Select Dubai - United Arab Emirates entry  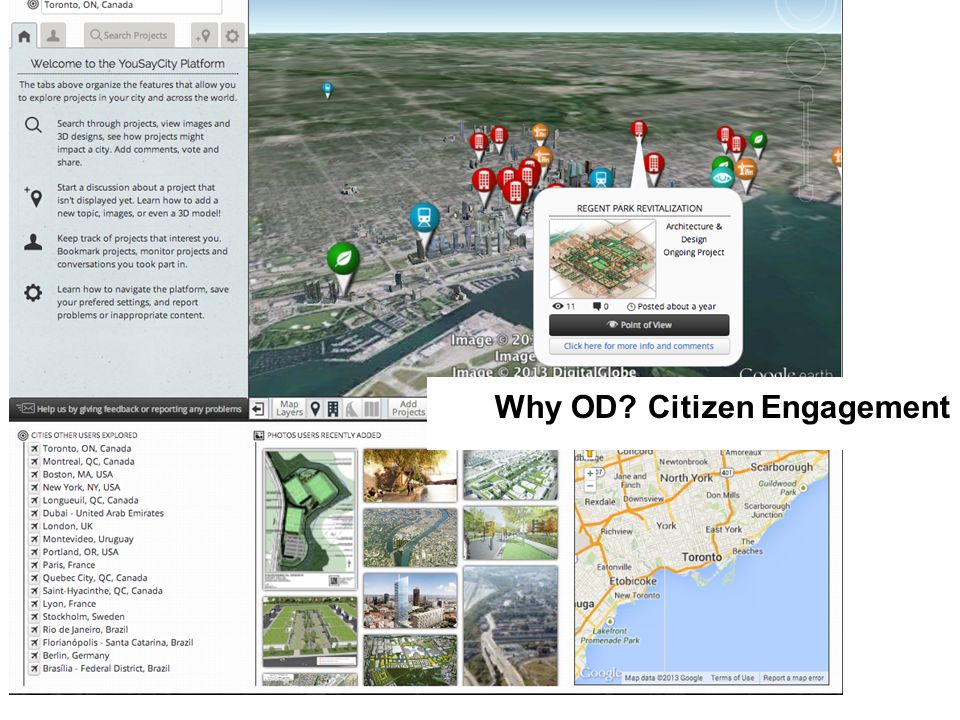103,513
